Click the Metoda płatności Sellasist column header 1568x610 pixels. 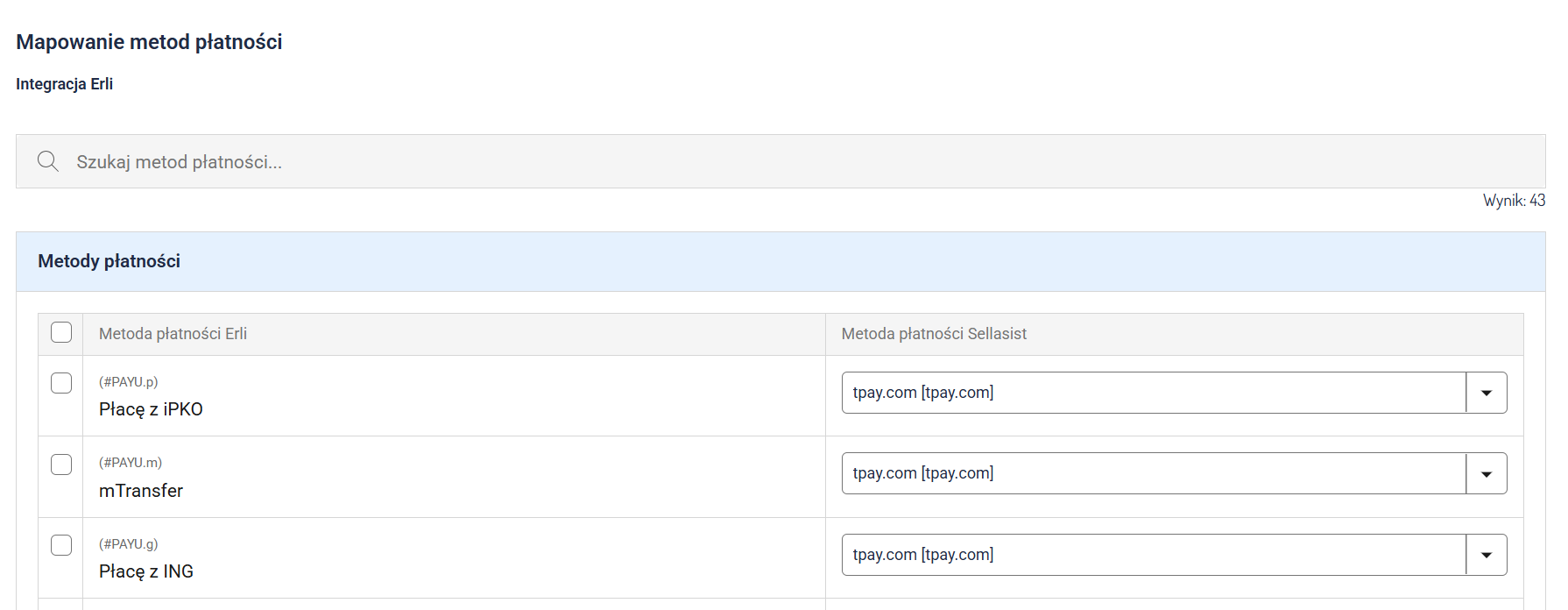934,334
